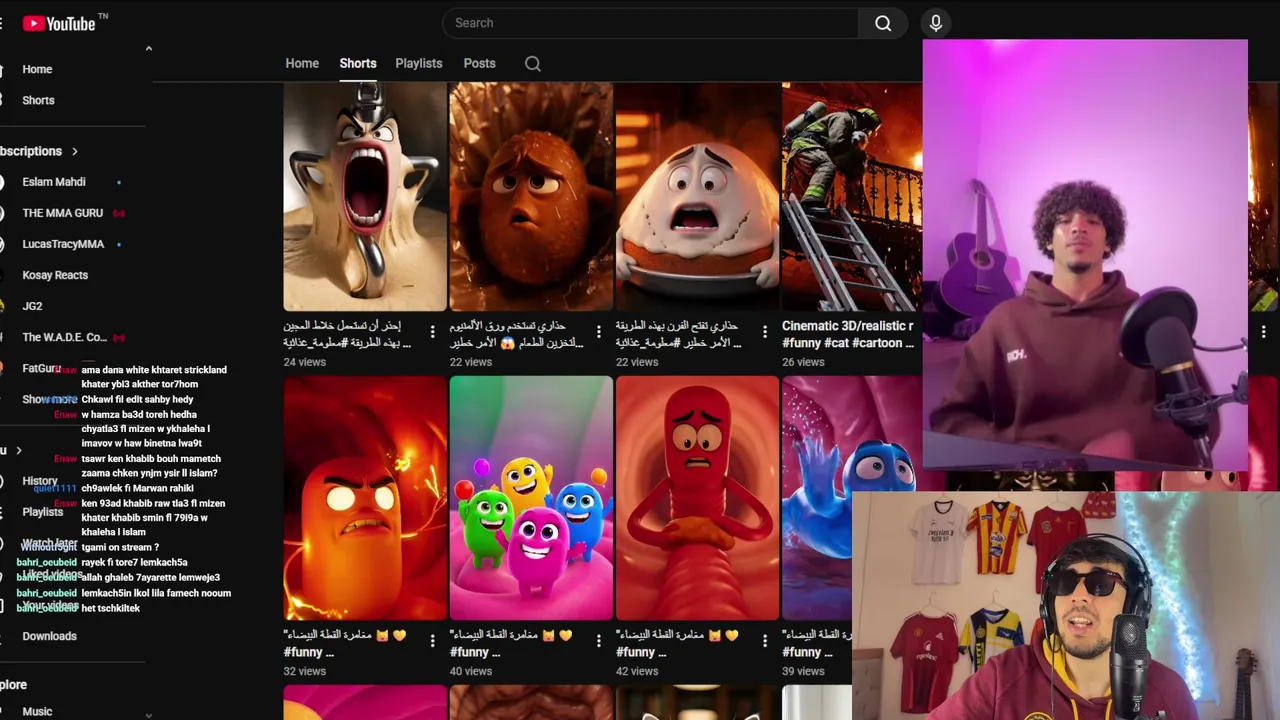Open Shorts in the left sidebar
Screen dimensions: 1280x720
pos(38,100)
